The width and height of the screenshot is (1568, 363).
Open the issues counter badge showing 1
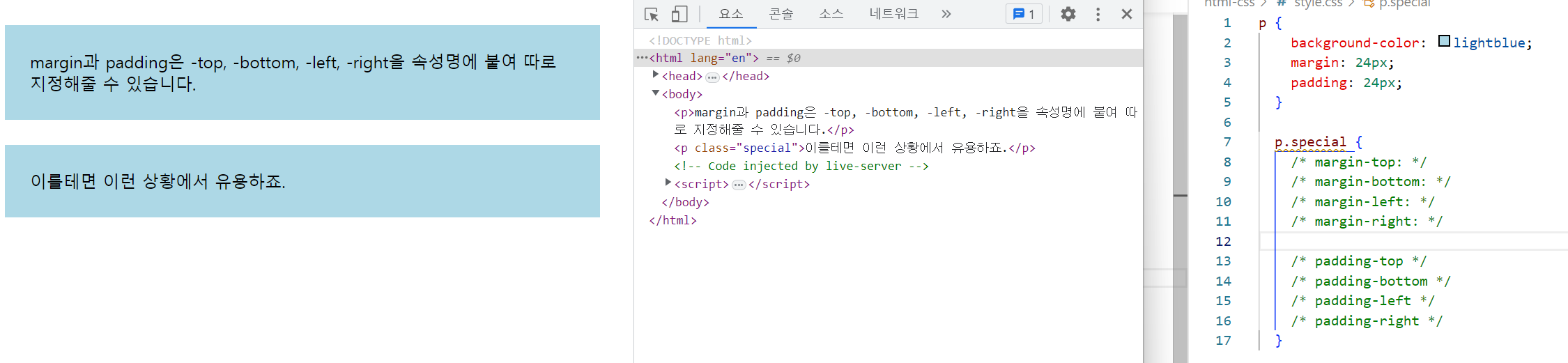(1024, 14)
